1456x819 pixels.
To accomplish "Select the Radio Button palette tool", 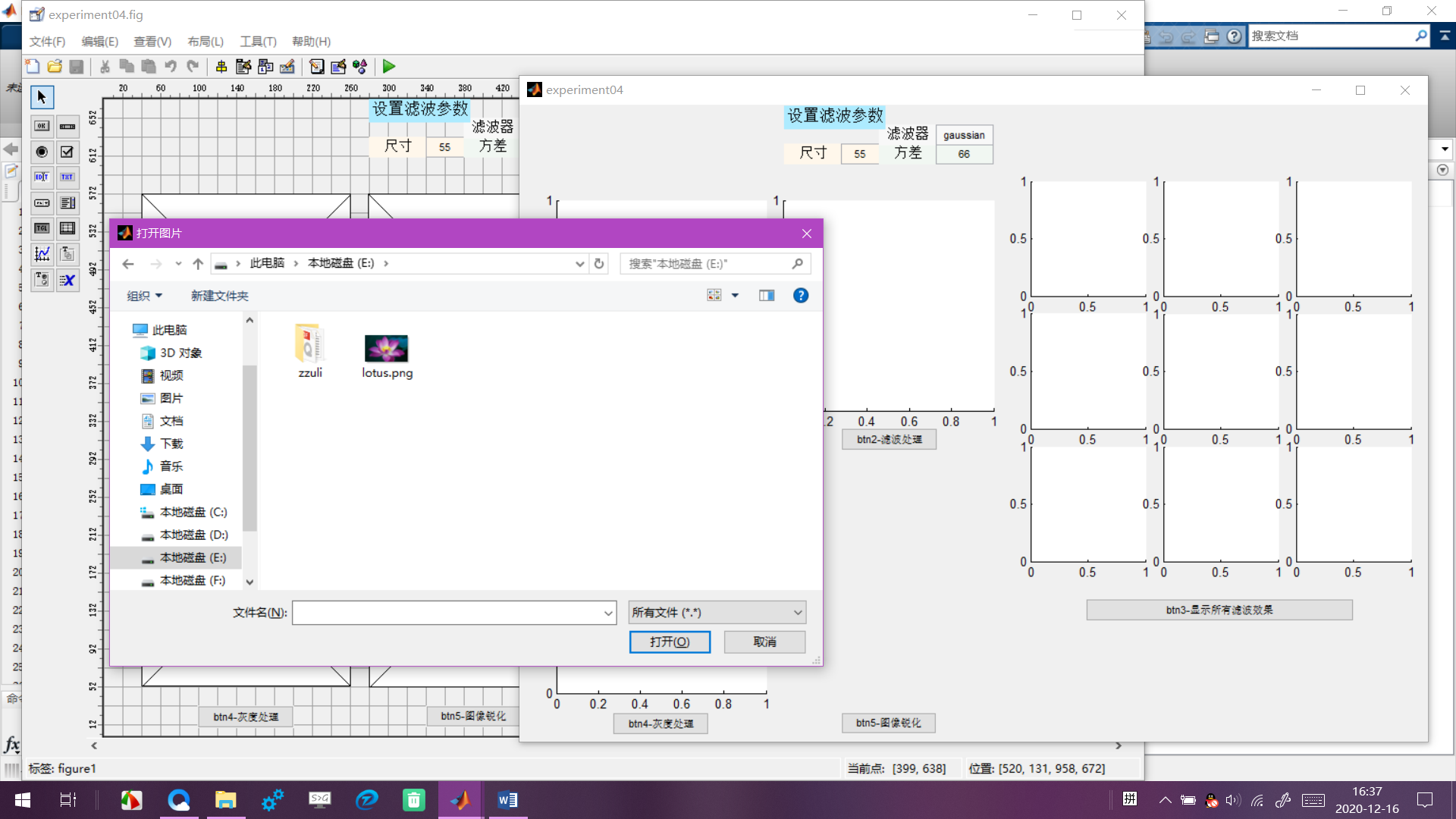I will 42,152.
